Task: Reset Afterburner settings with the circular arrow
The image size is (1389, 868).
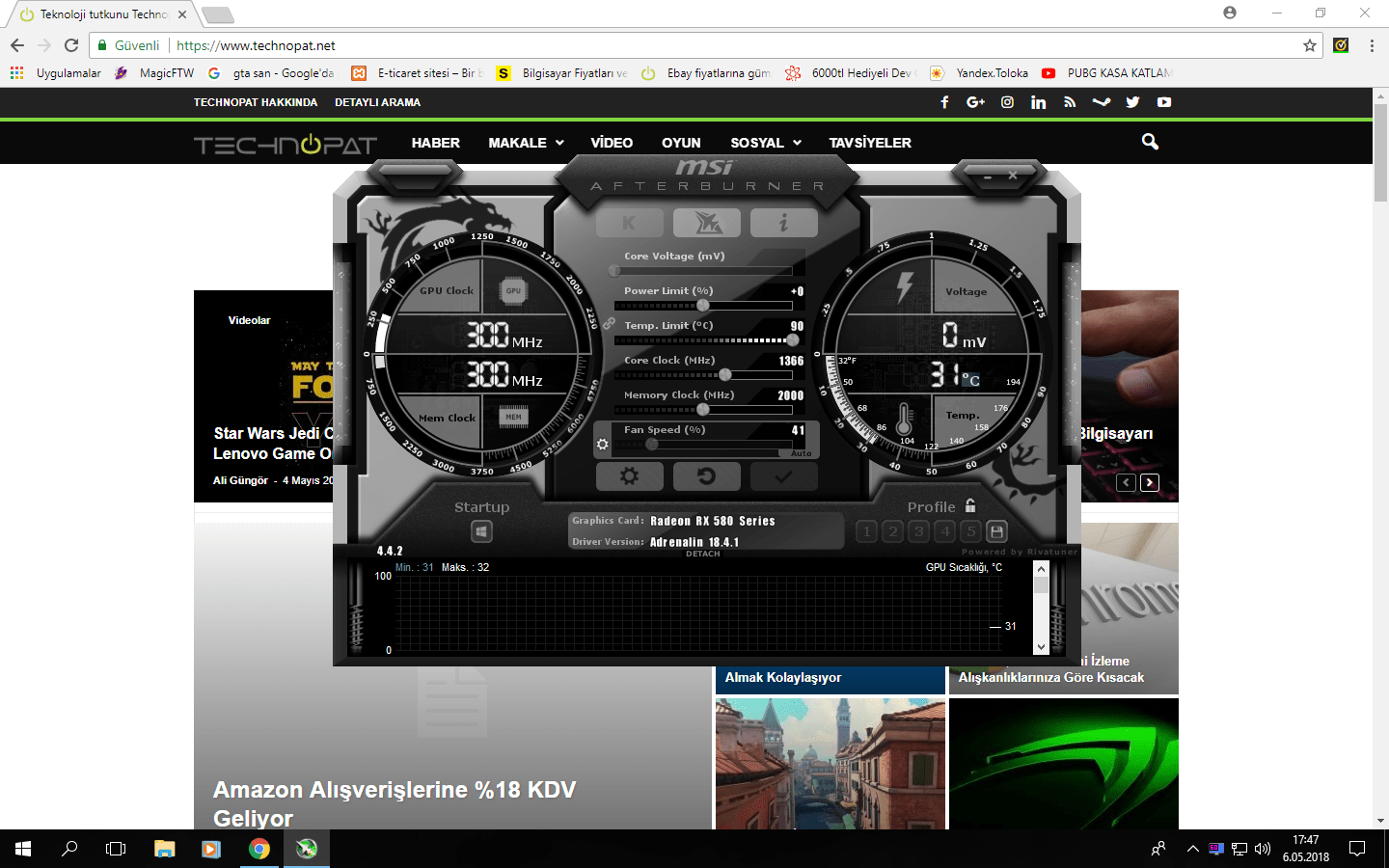Action: 706,476
